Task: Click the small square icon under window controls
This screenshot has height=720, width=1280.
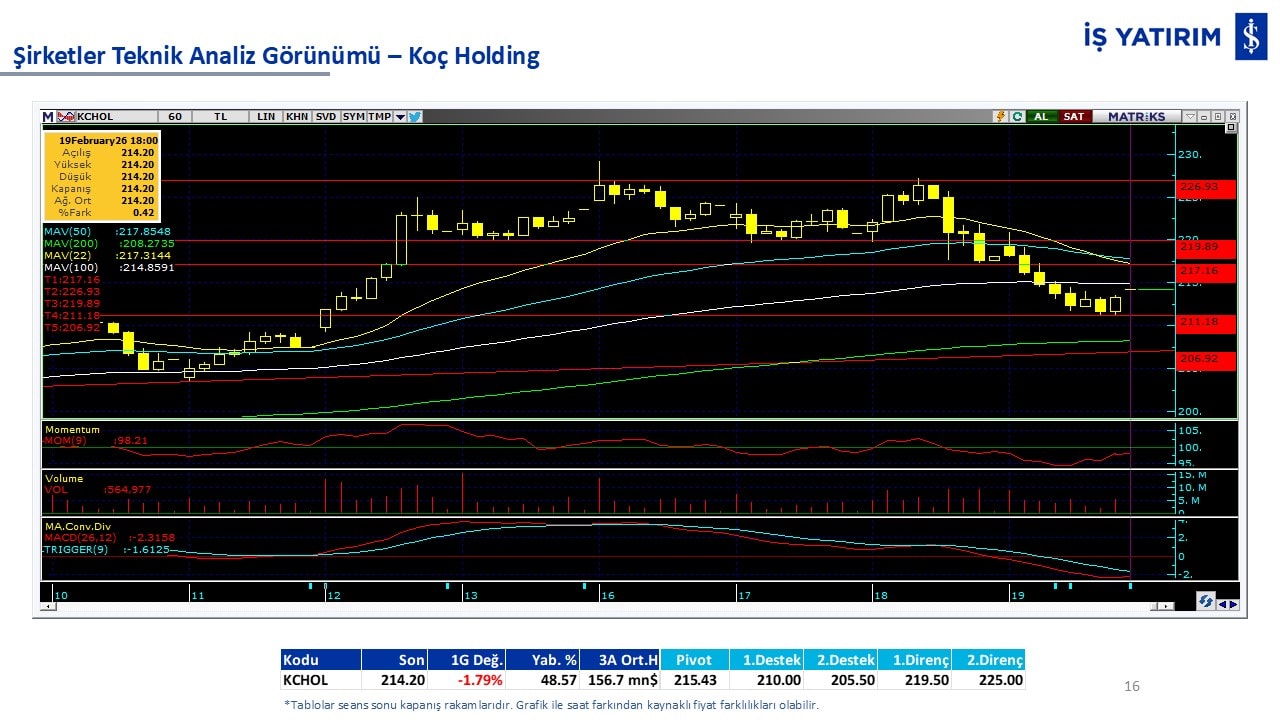Action: point(1230,128)
